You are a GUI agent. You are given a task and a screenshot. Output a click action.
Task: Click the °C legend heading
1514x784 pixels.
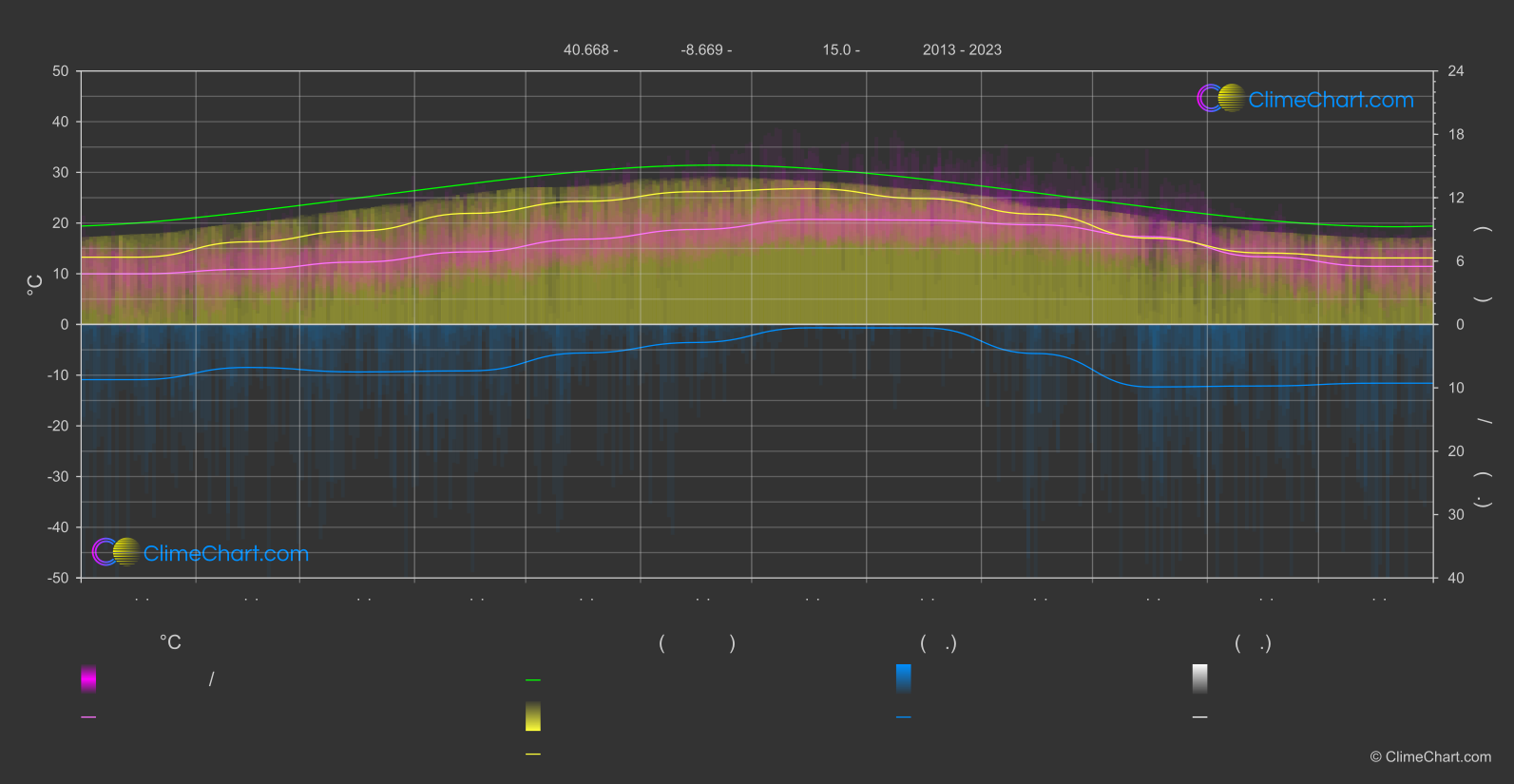(170, 642)
